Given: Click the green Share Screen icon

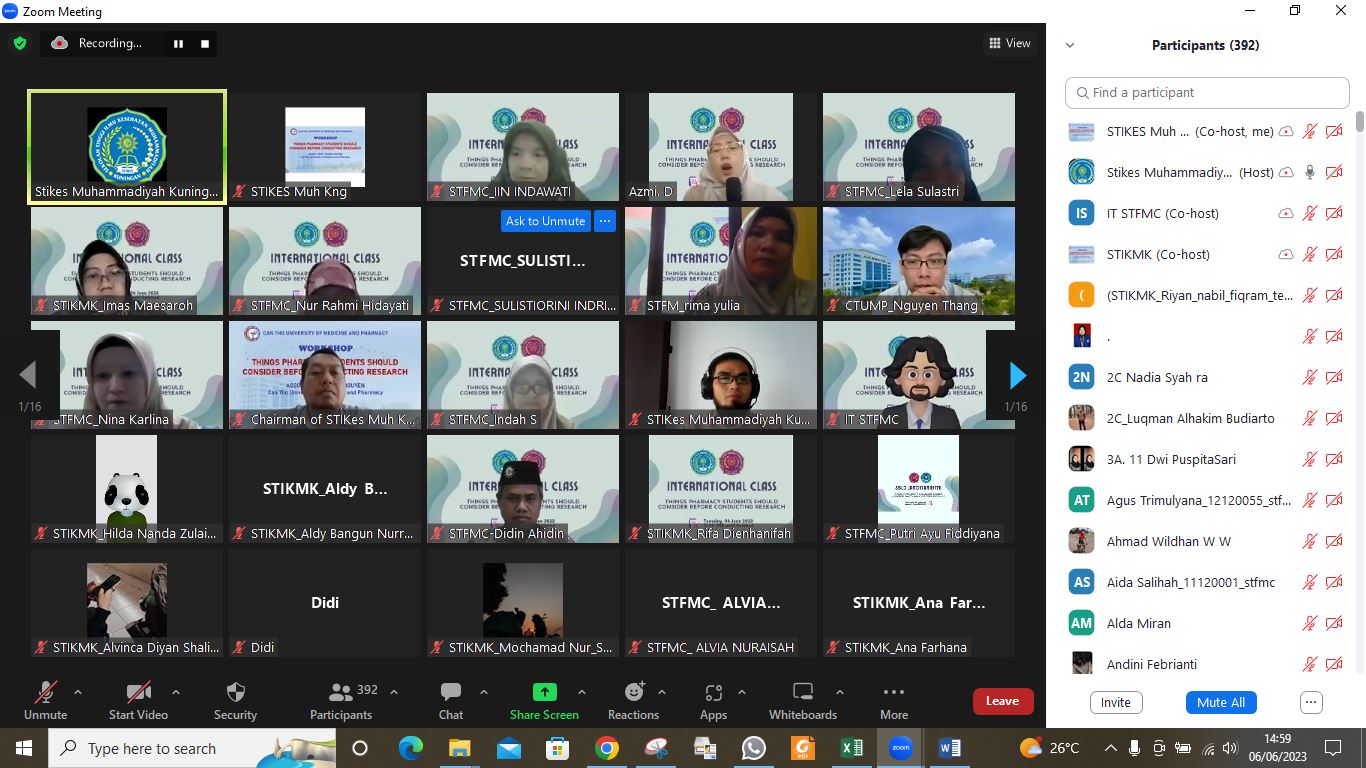Looking at the screenshot, I should coord(544,692).
